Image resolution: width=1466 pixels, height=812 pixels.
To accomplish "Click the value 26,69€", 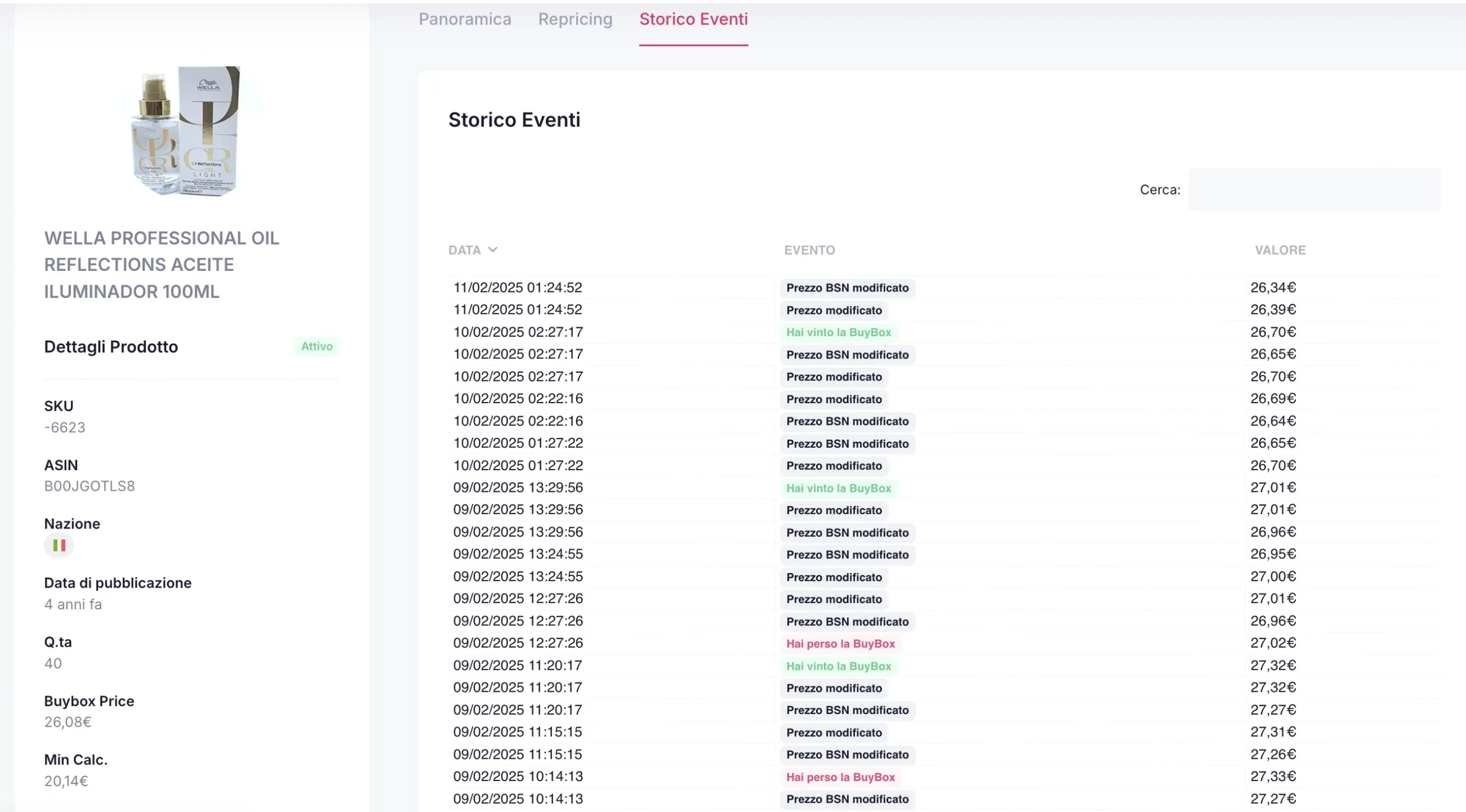I will tap(1272, 399).
